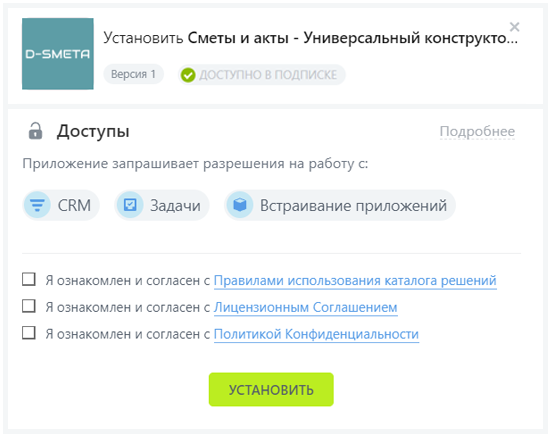Click the lock icon beside Доступы

pyautogui.click(x=35, y=131)
